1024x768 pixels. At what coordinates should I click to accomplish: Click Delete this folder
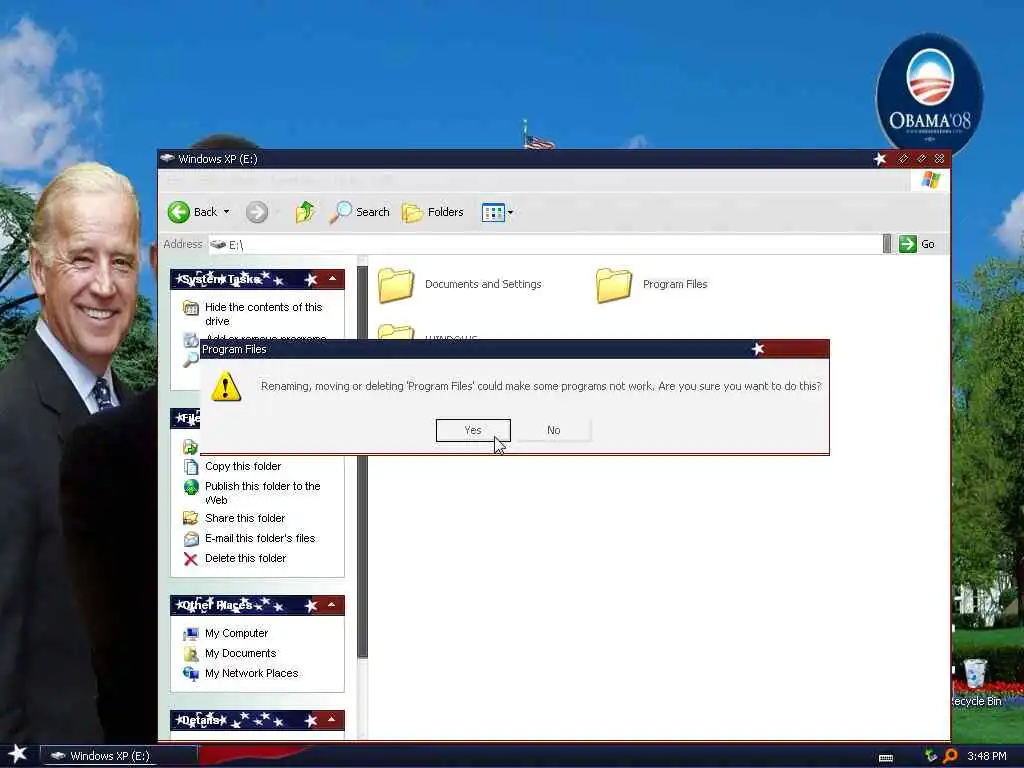pos(246,558)
